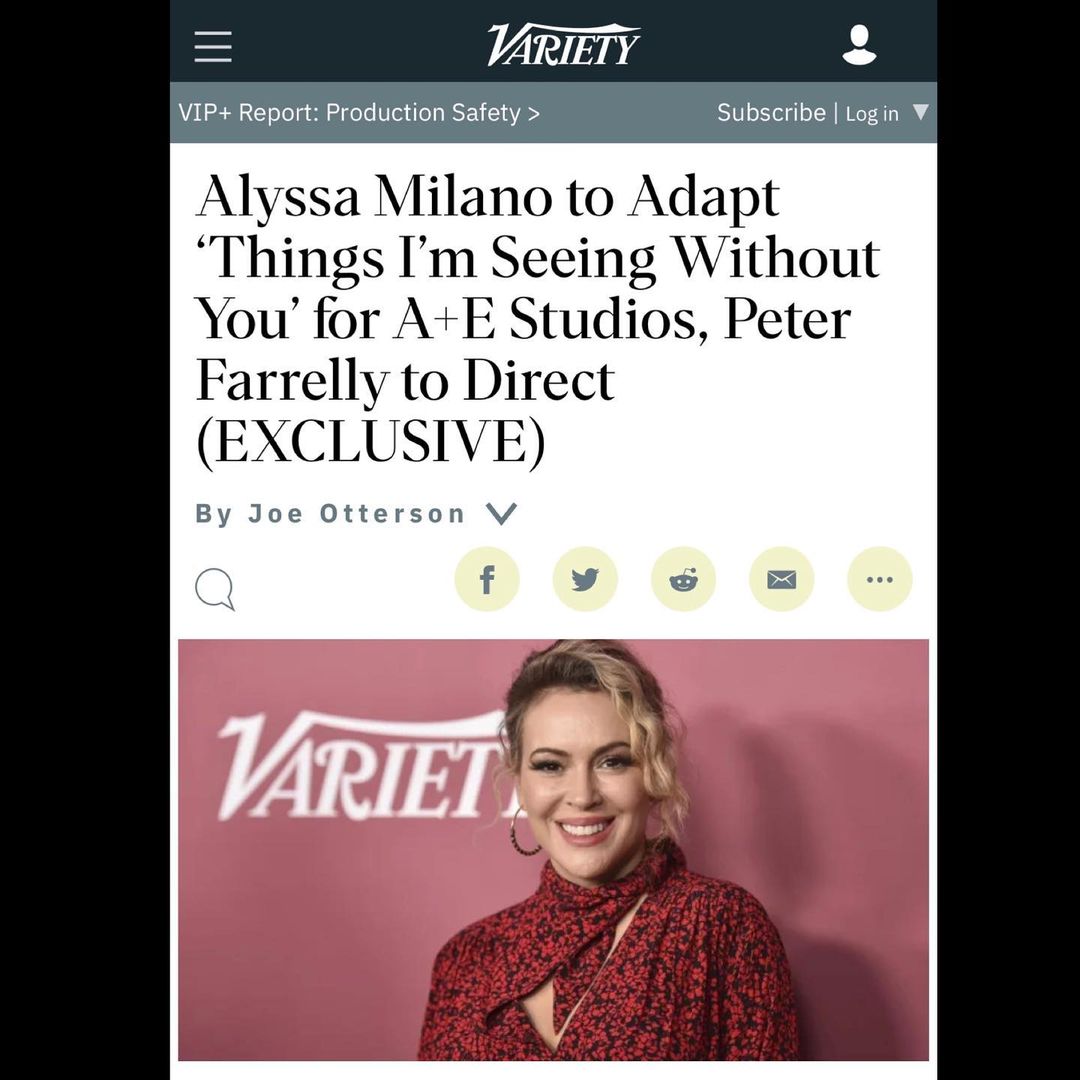Screen dimensions: 1080x1080
Task: Show more sharing options
Action: pos(879,579)
